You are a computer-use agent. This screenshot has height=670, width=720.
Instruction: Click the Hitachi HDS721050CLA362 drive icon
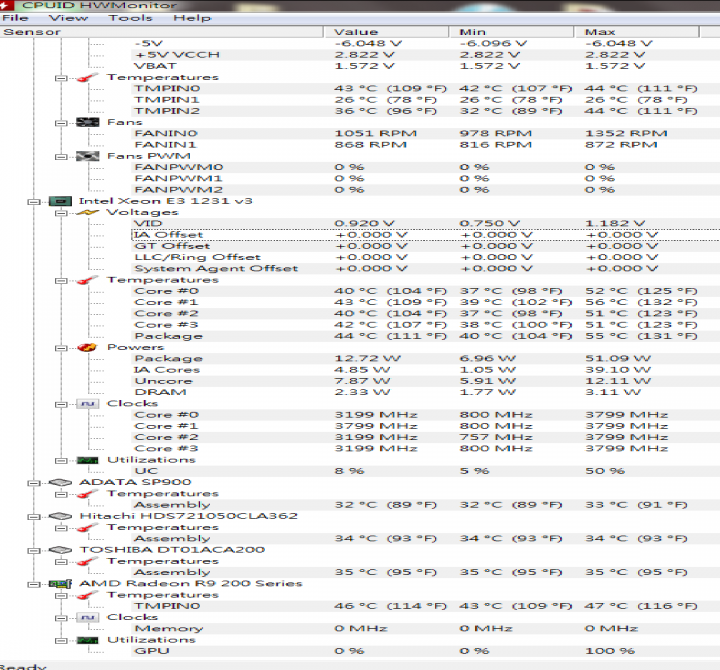coord(60,516)
